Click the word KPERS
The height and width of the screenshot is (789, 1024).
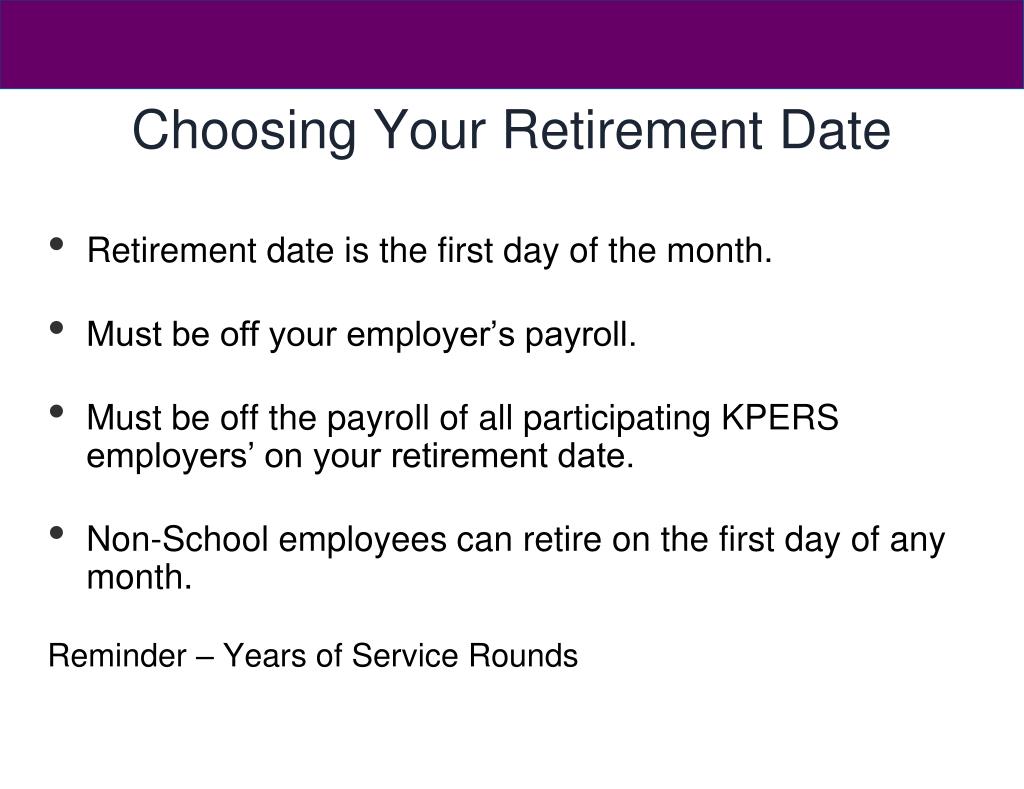pos(780,417)
